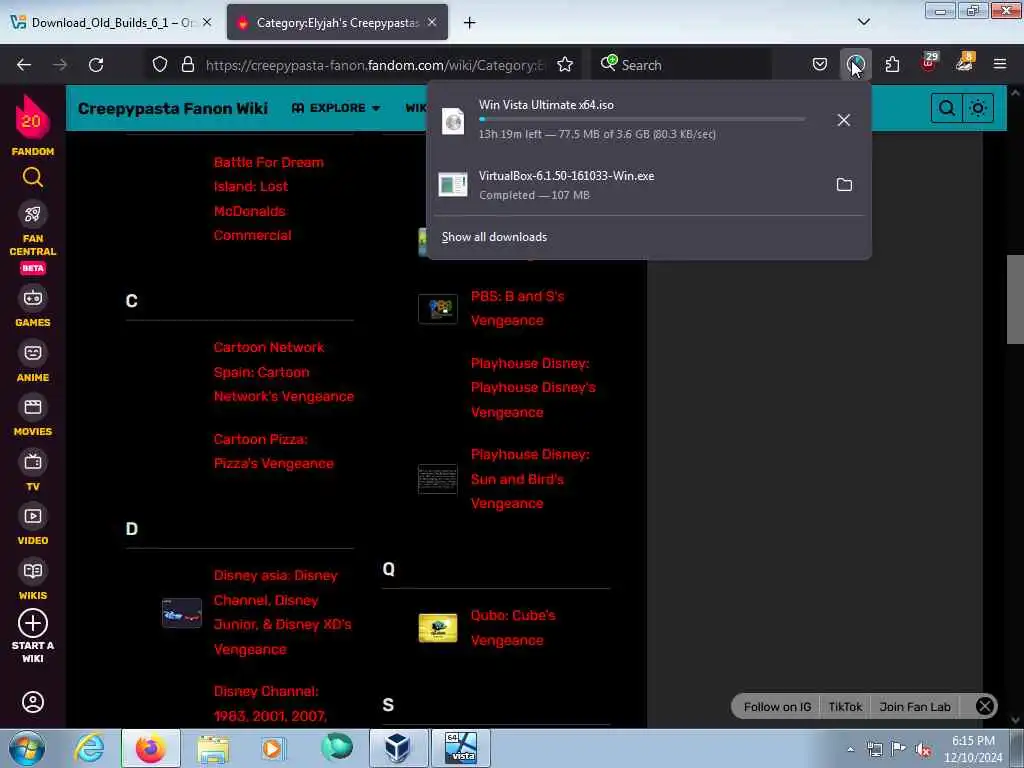Open Playhouse Disney's Vengeance link
1024x768 pixels.
[x=533, y=387]
